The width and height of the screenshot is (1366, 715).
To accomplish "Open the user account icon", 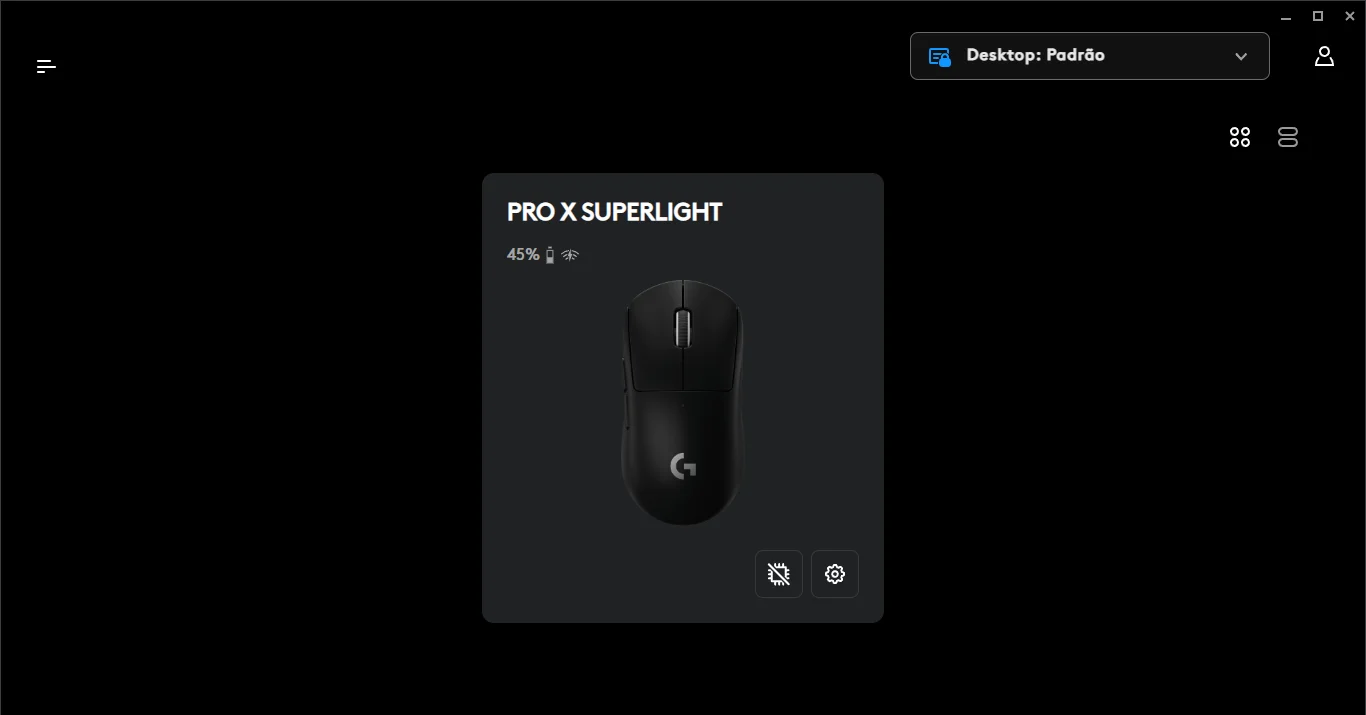I will pyautogui.click(x=1324, y=56).
